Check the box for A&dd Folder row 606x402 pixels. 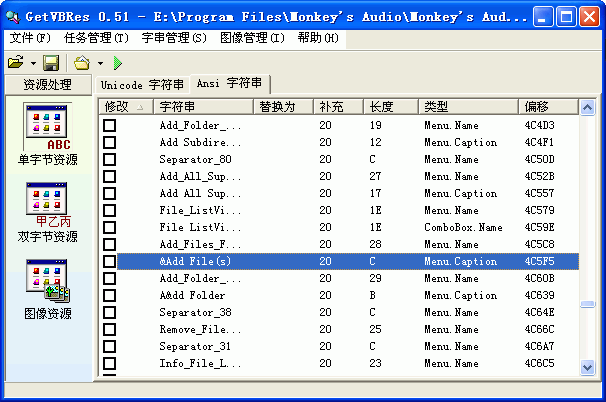110,295
